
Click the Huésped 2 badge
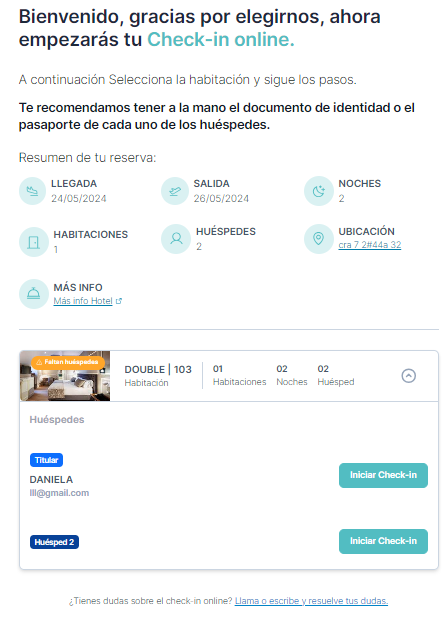pyautogui.click(x=54, y=542)
